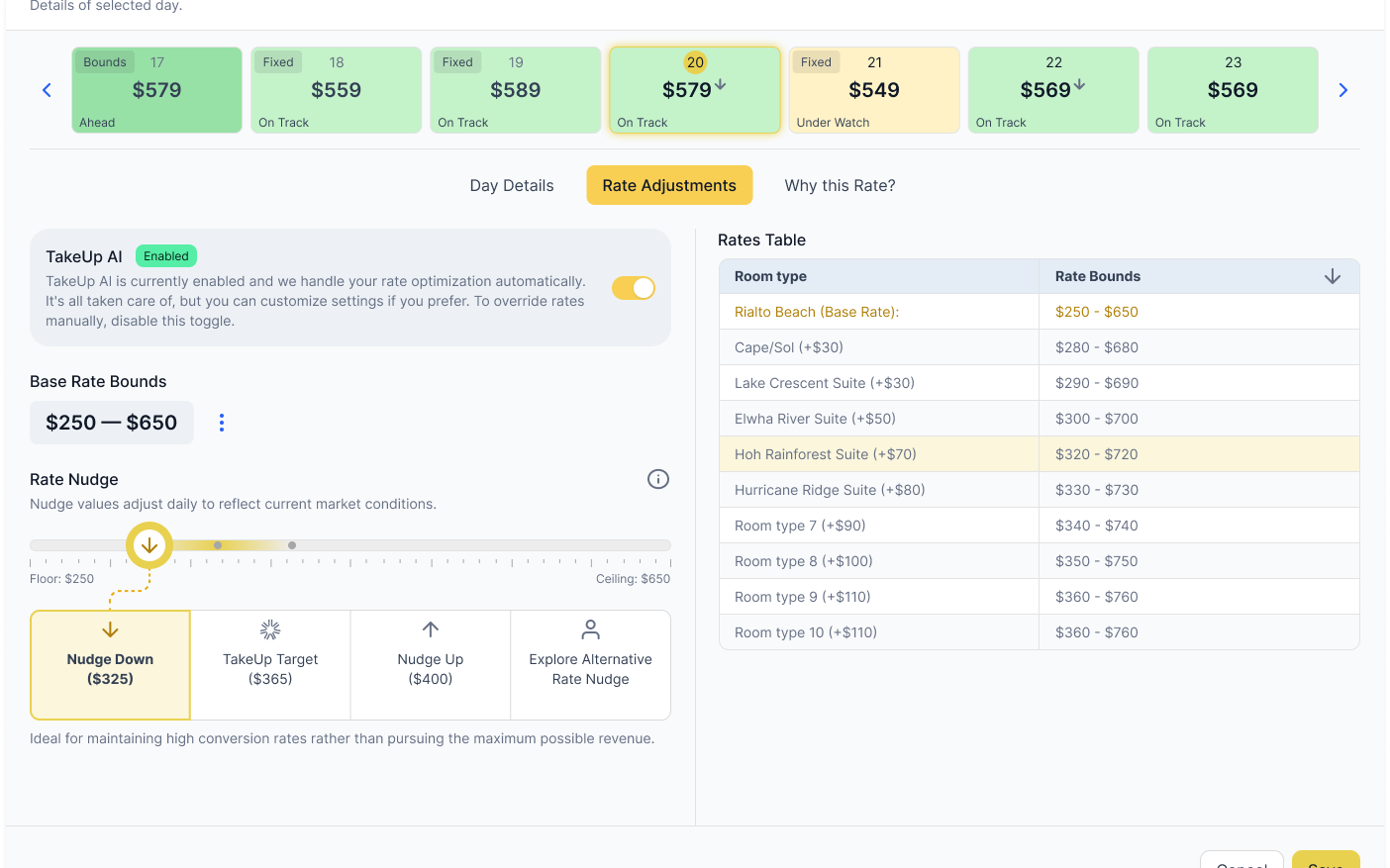Click the previous days left chevron

47,90
